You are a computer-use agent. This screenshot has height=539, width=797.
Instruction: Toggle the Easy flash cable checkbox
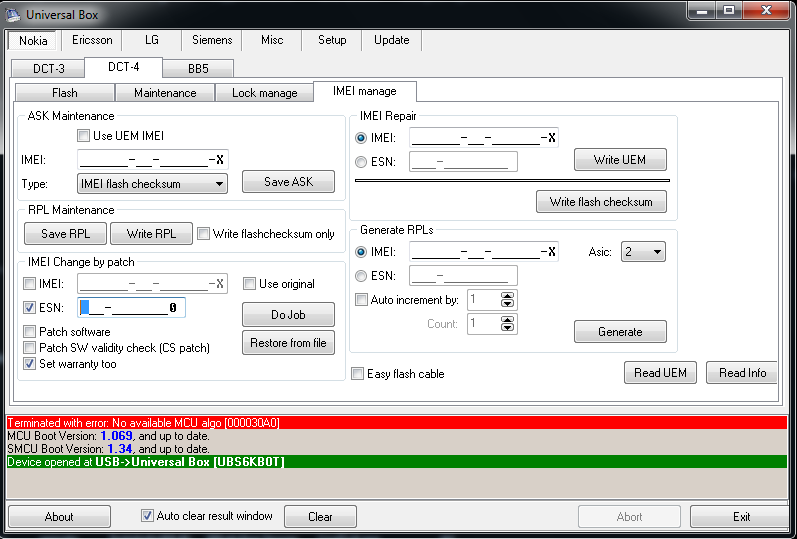(x=358, y=374)
